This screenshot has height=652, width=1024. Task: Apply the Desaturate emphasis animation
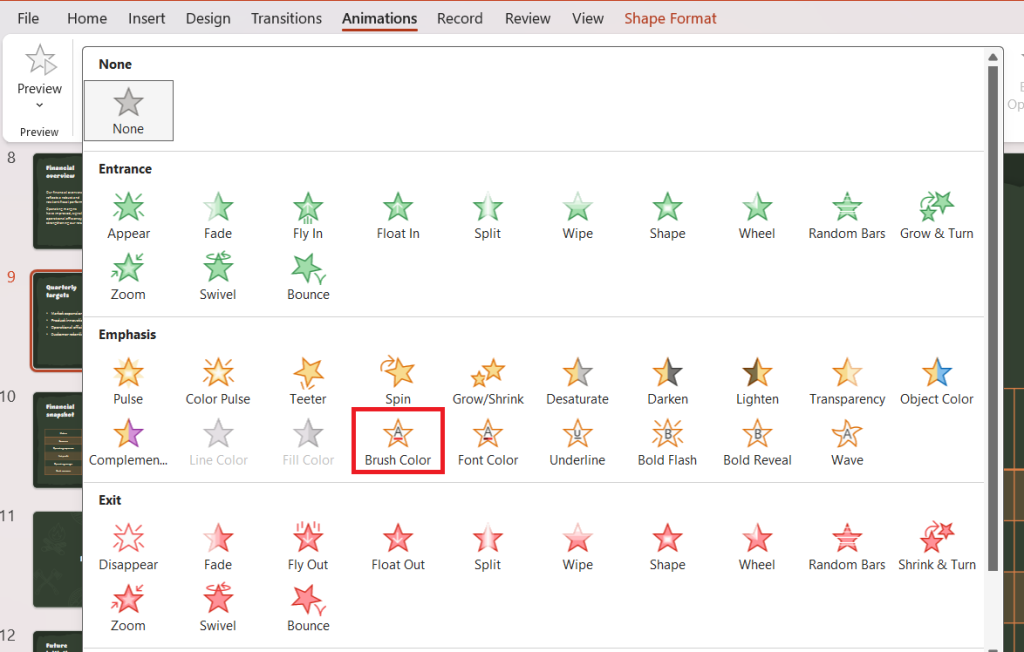click(577, 377)
